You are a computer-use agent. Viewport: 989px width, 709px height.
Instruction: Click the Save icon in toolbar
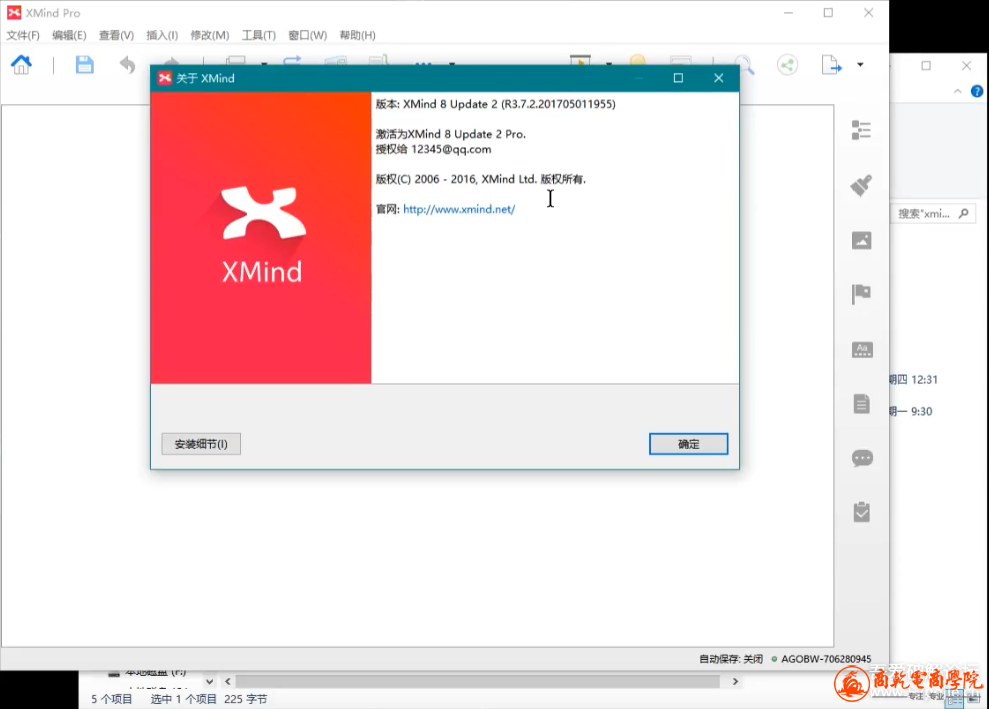[x=85, y=65]
